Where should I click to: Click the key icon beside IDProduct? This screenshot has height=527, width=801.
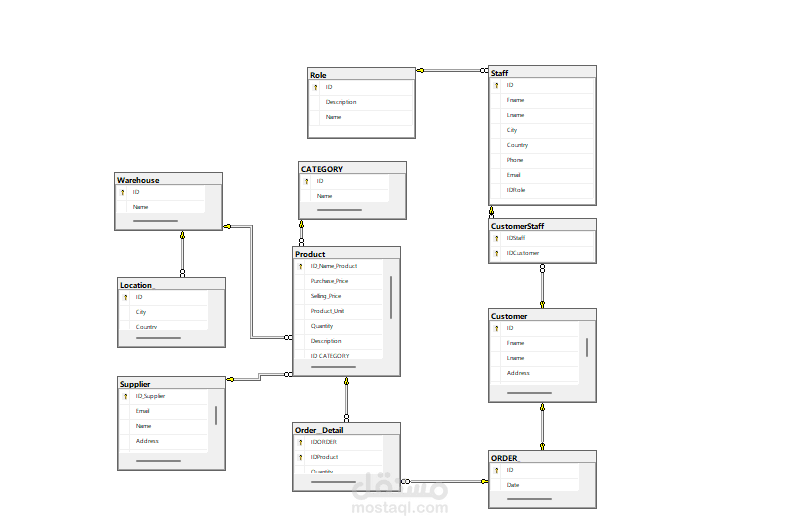pos(300,458)
